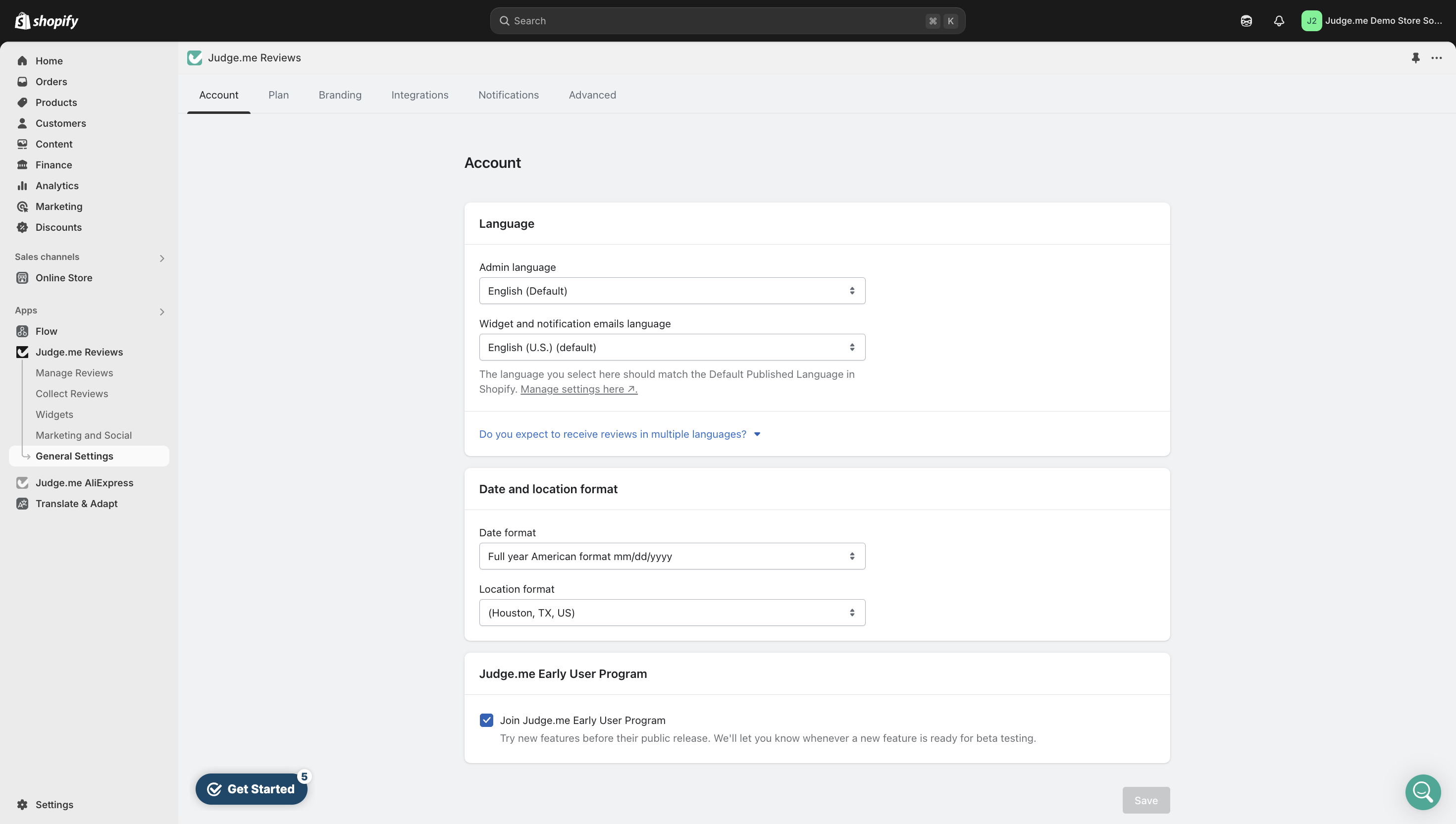Open the chat support bubble
This screenshot has height=824, width=1456.
click(x=1423, y=792)
